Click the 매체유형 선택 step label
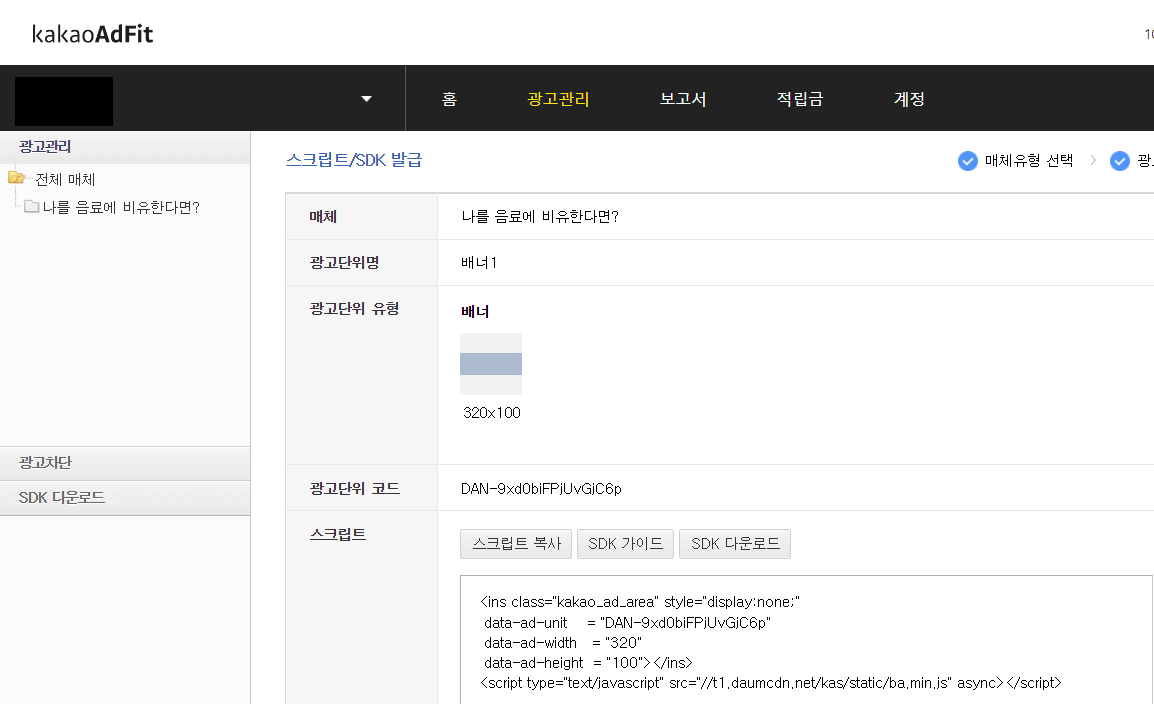Image resolution: width=1154 pixels, height=704 pixels. 1029,160
